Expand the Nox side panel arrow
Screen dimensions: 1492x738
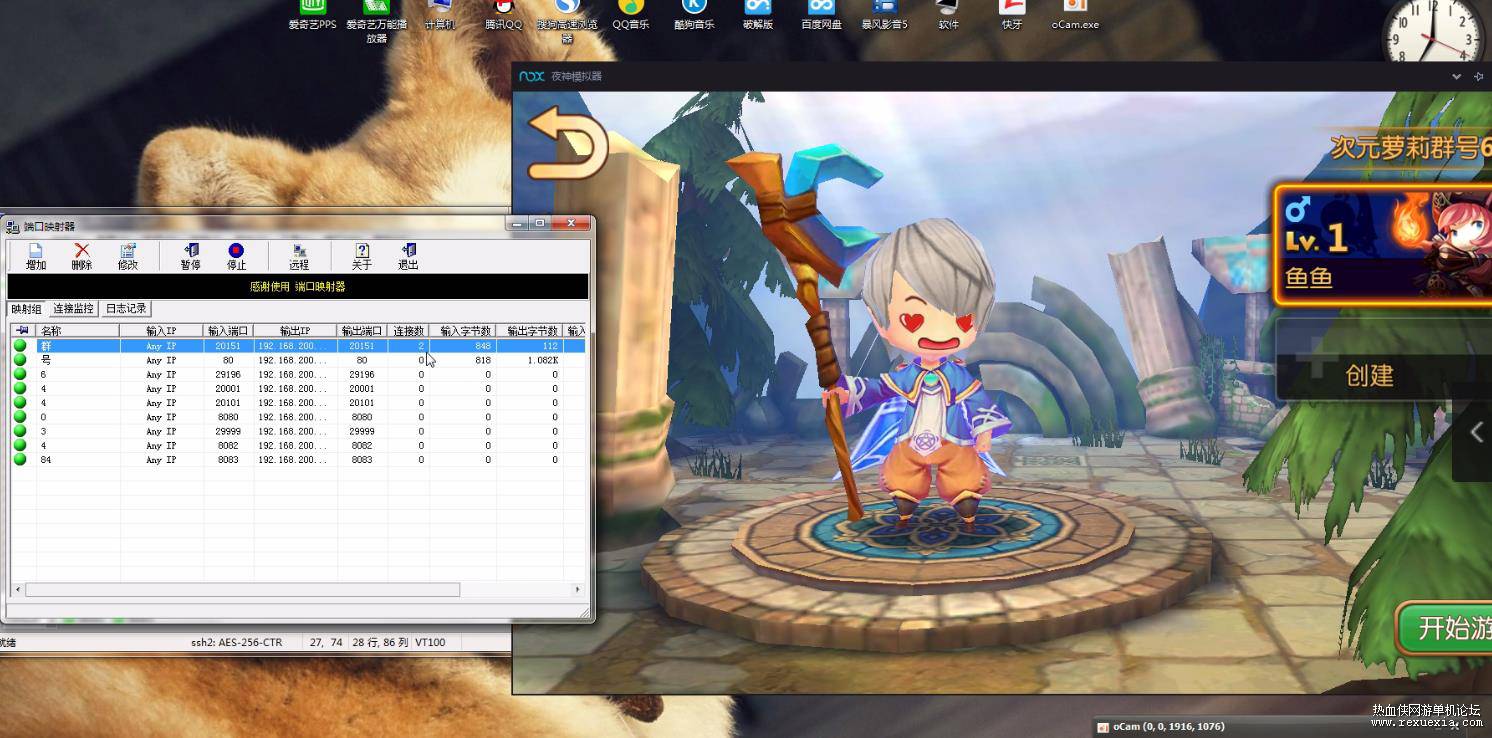point(1476,432)
